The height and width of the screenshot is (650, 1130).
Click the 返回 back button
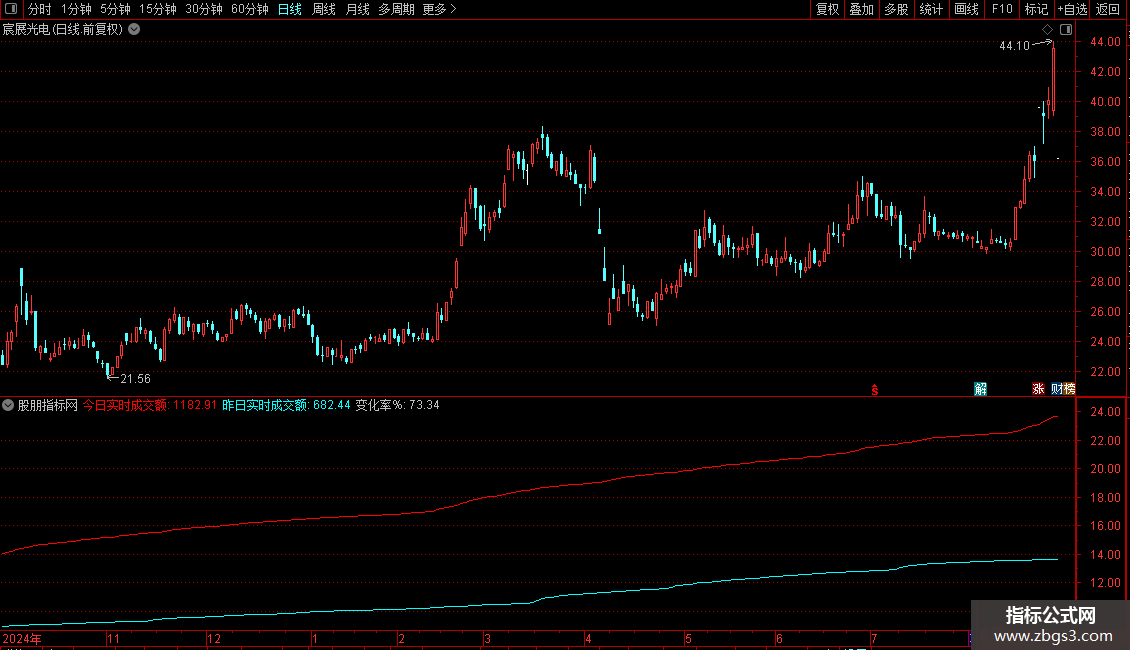point(1108,9)
